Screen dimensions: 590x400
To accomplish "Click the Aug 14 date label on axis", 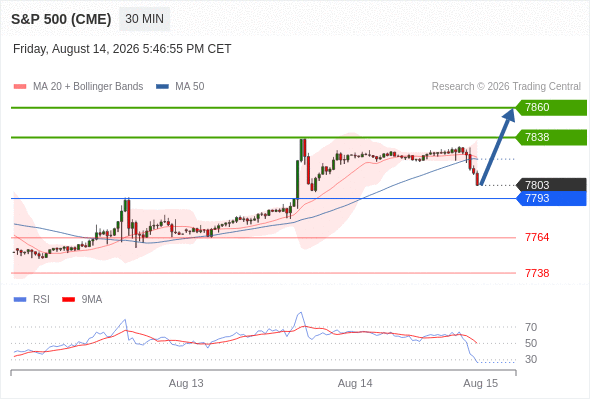I will click(x=355, y=383).
